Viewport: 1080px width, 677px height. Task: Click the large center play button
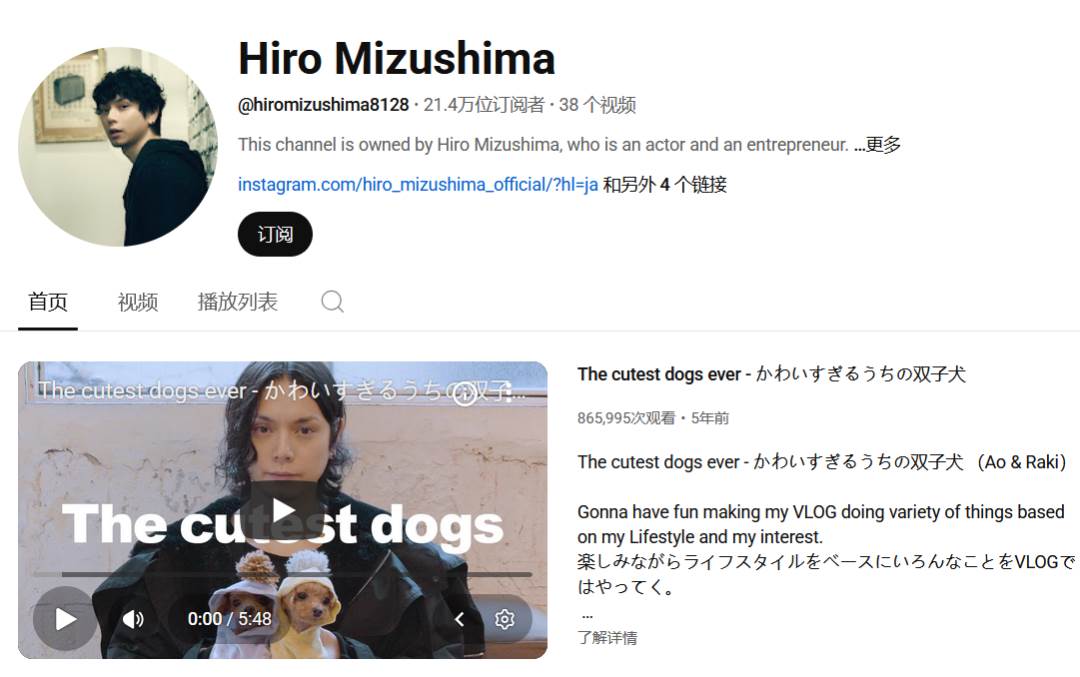283,510
